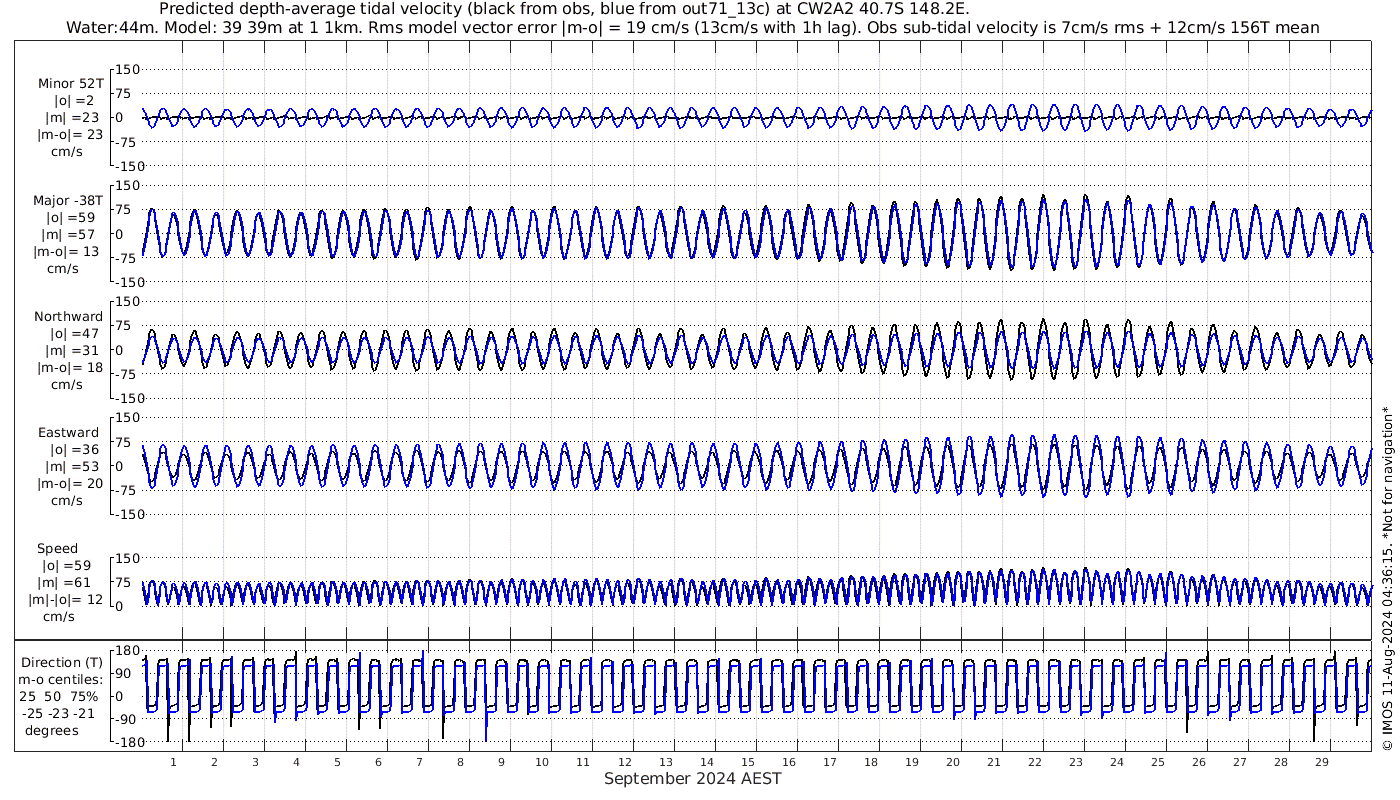Click the 'Water:44m. Model:' subtitle line
This screenshot has height=800, width=1400.
[x=692, y=28]
